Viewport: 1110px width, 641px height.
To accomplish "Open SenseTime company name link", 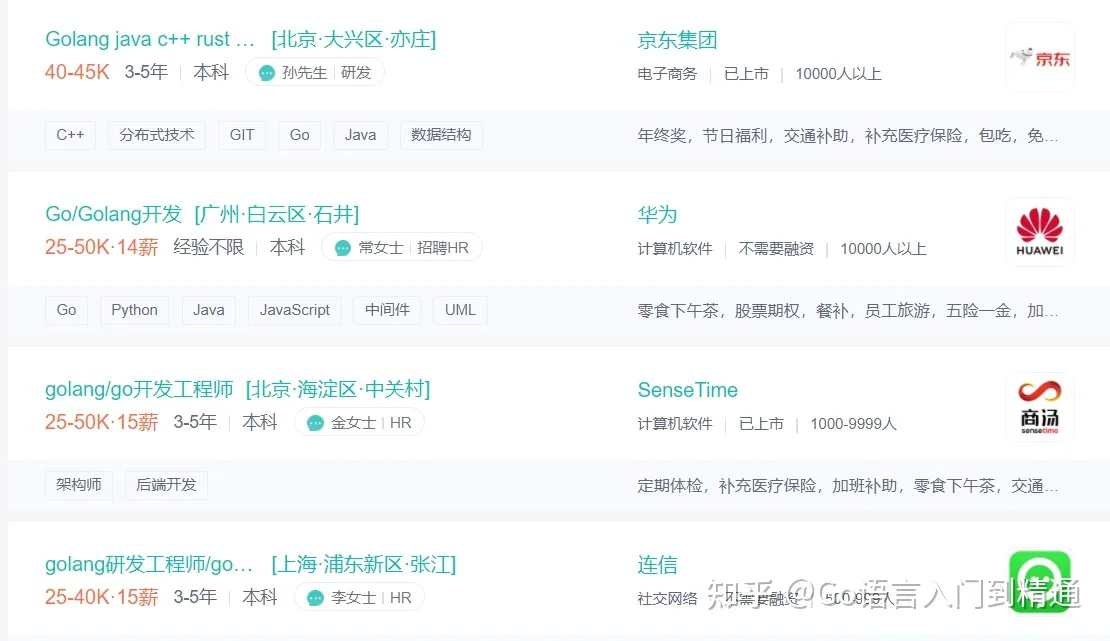I will pos(687,390).
